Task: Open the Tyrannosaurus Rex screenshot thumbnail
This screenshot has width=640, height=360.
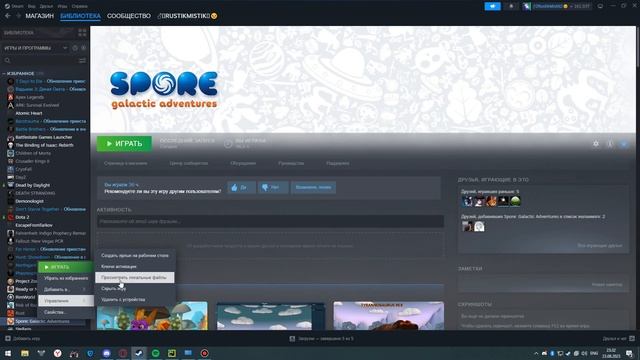Action: coord(389,316)
